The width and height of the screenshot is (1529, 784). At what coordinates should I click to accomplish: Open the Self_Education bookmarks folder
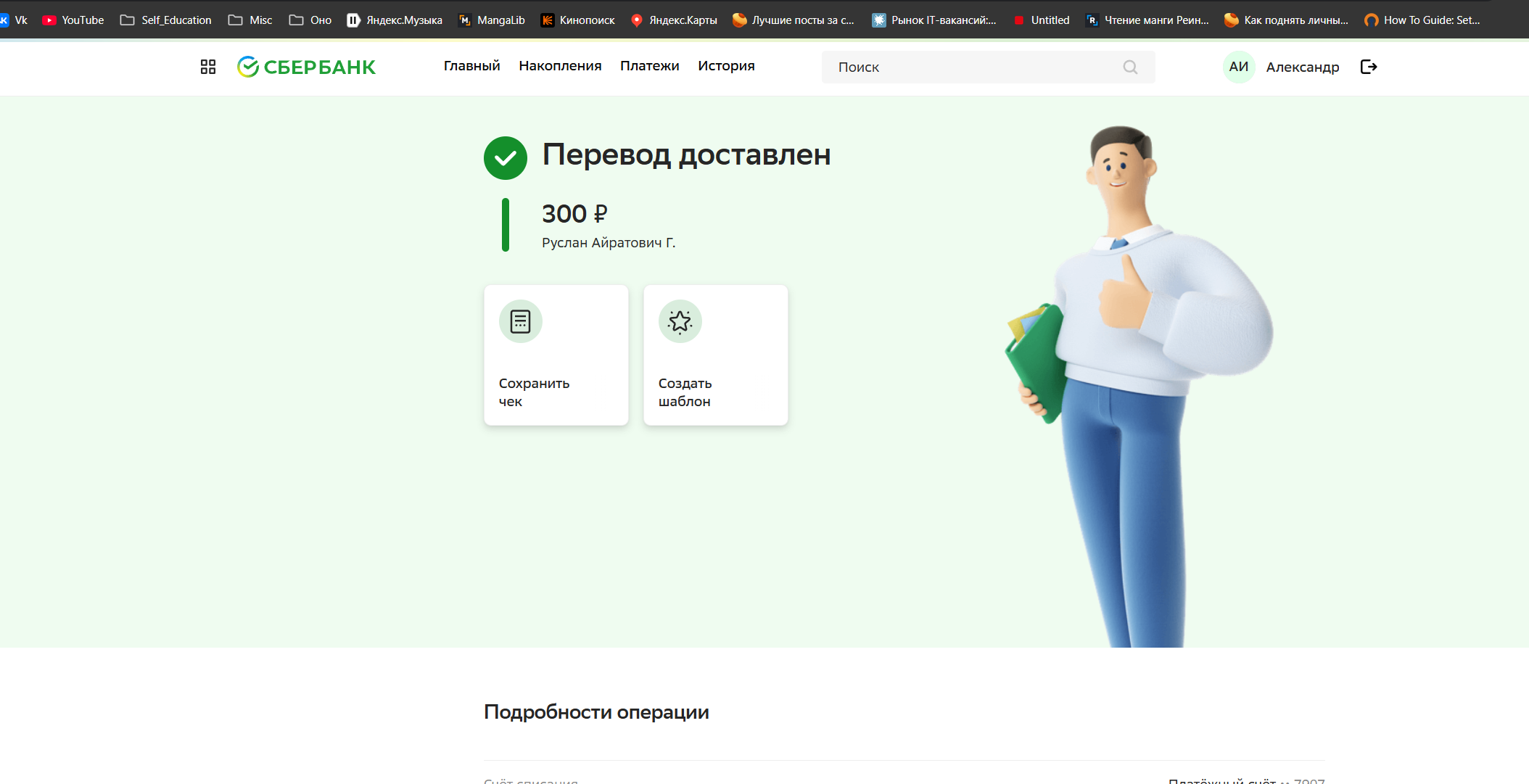(166, 20)
